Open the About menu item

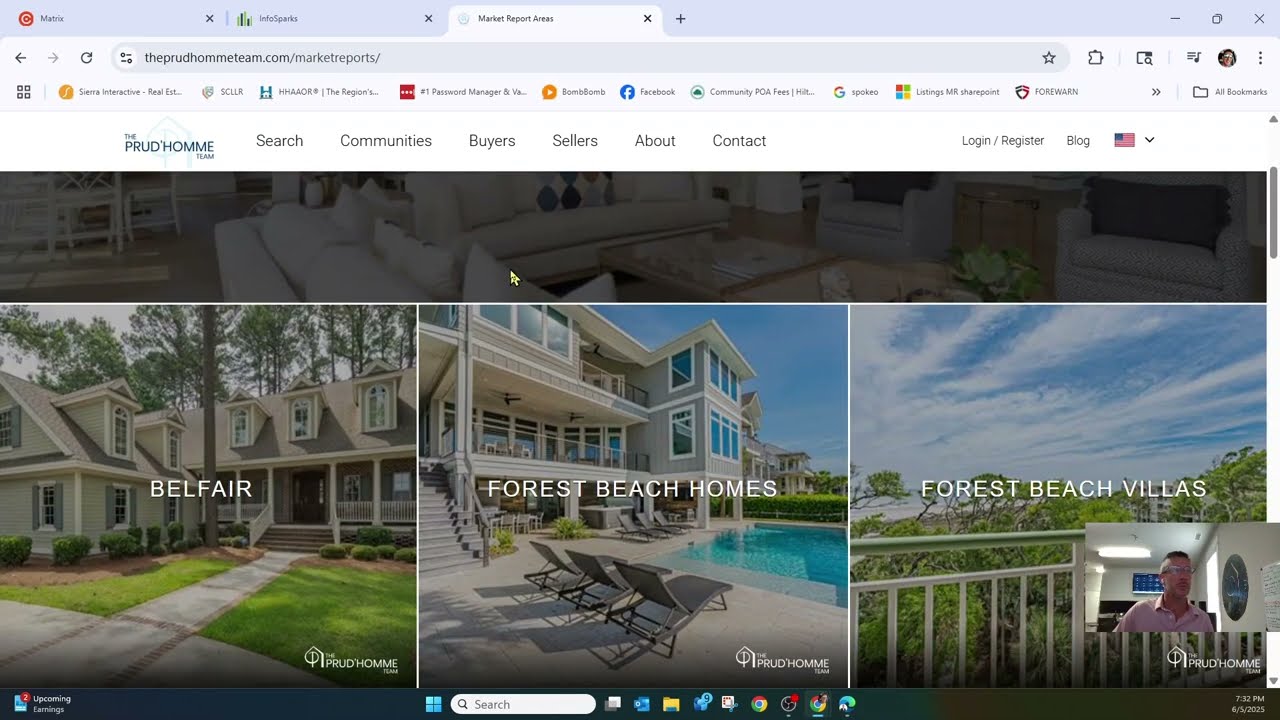tap(655, 141)
